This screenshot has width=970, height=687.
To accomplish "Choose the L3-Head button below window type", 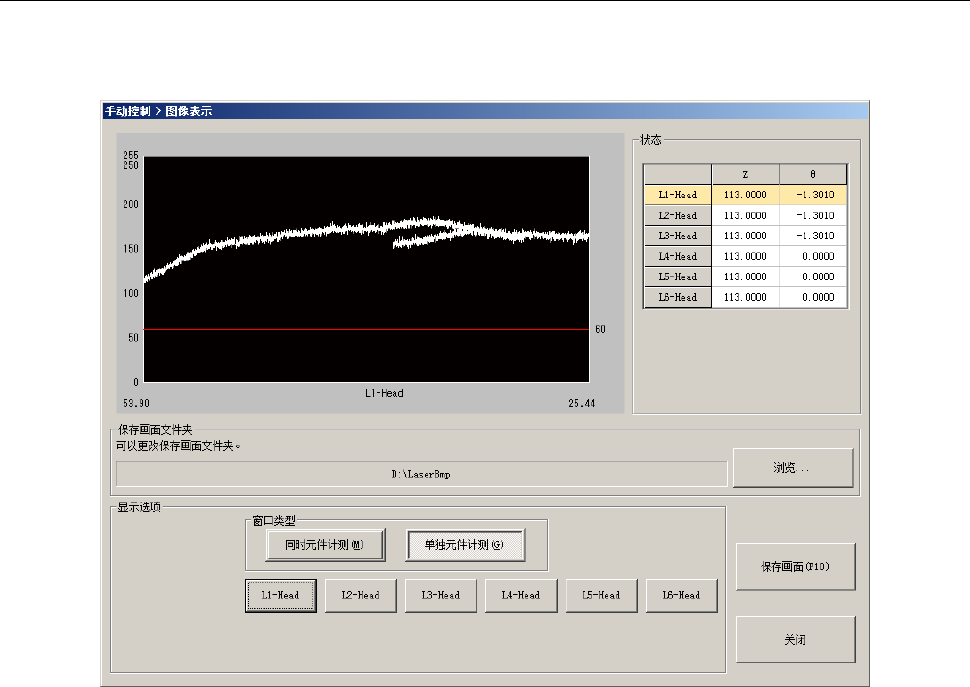I will coord(441,595).
